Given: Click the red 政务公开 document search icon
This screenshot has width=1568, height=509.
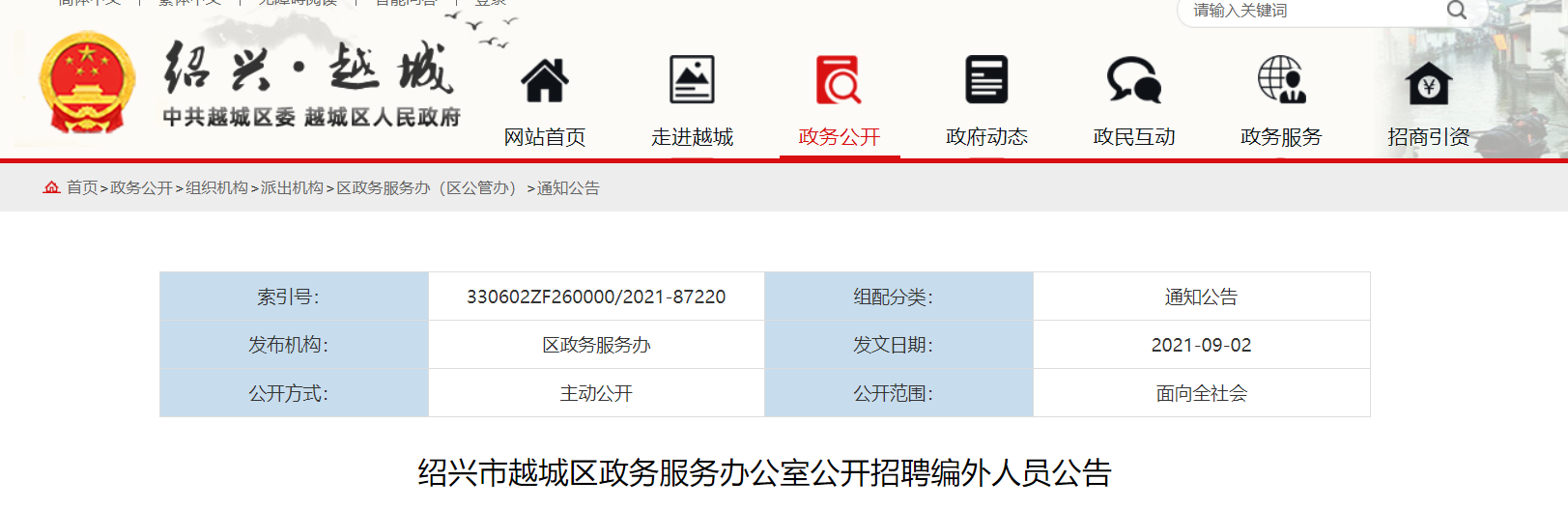Looking at the screenshot, I should coord(839,80).
